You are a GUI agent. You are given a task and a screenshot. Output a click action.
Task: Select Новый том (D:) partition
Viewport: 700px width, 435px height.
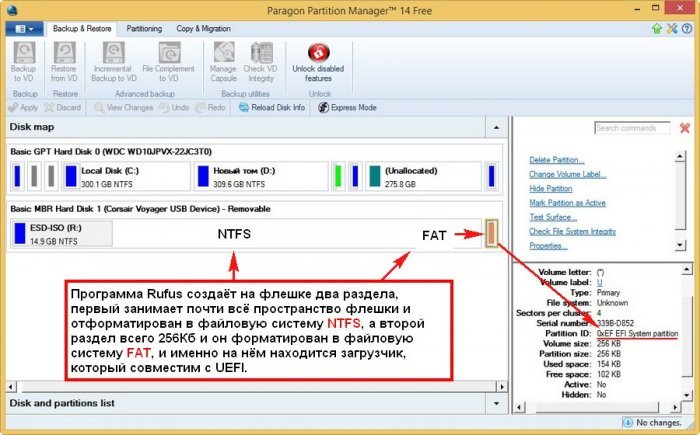[261, 176]
